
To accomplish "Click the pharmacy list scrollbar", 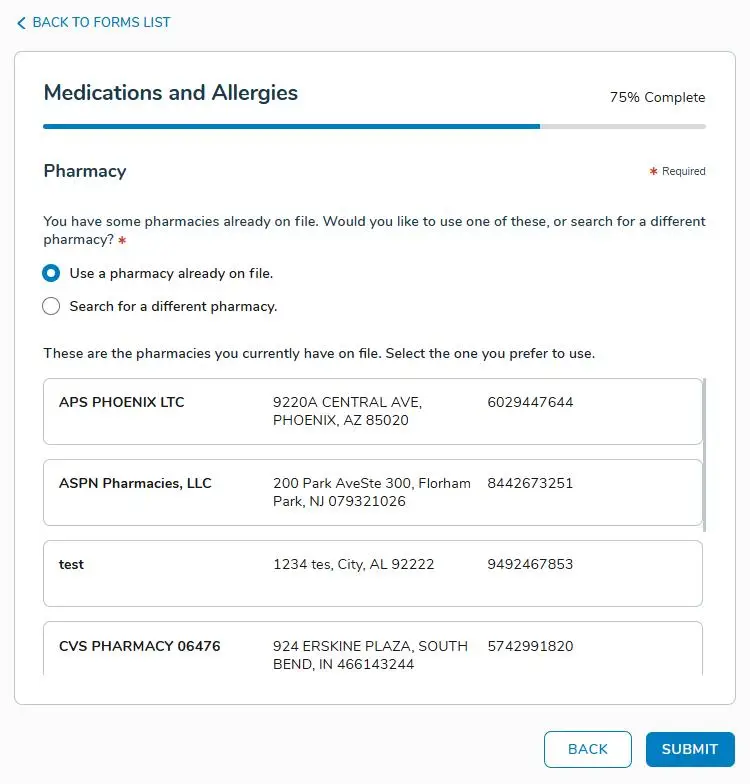I will coord(705,453).
